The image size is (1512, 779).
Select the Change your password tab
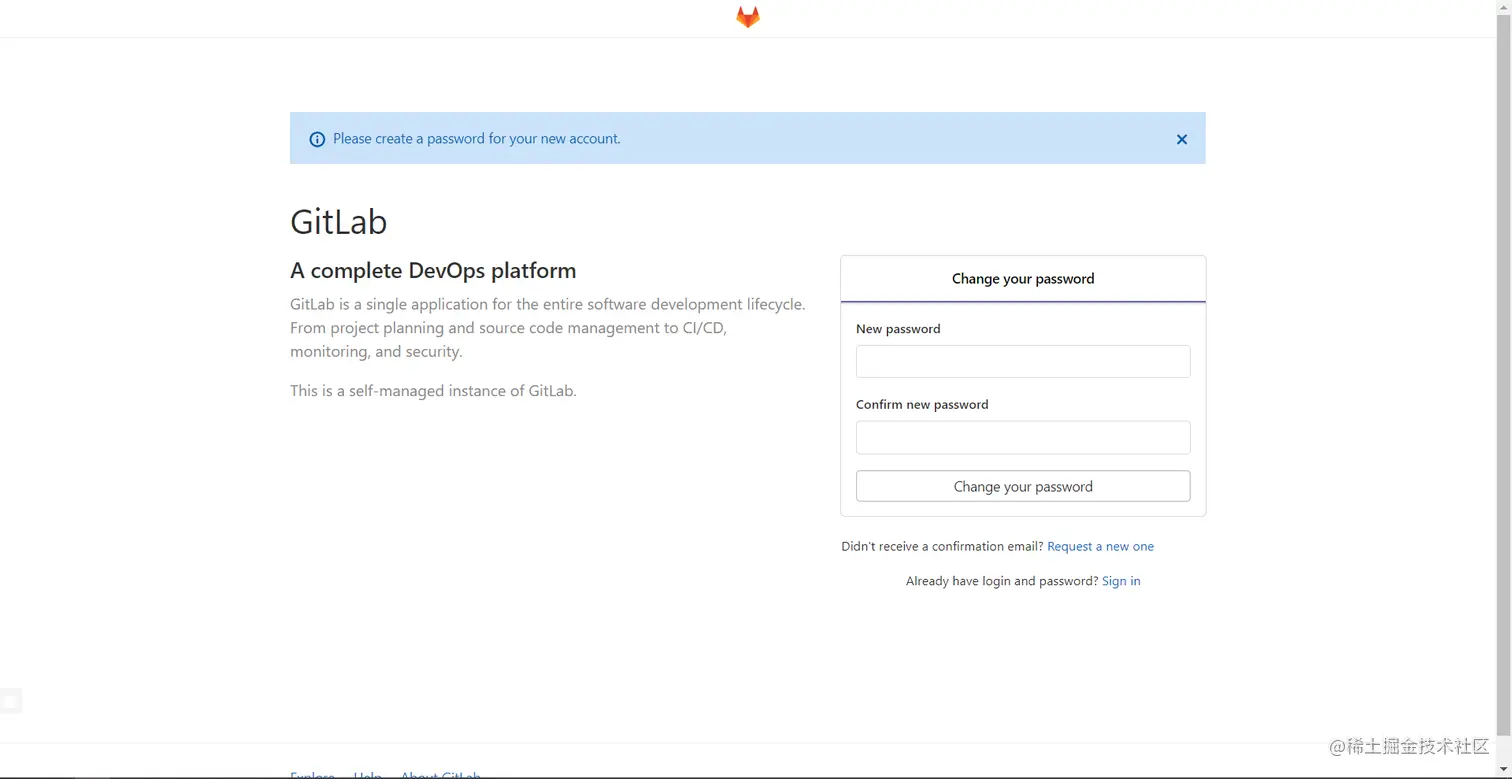1023,279
